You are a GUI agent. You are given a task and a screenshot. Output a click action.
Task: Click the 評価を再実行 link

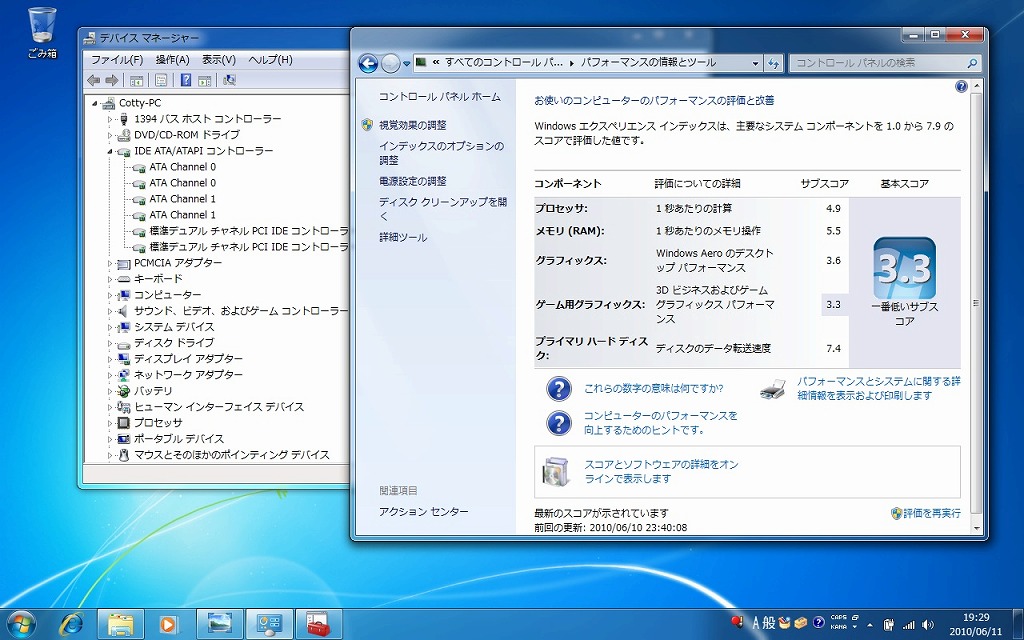coord(932,513)
